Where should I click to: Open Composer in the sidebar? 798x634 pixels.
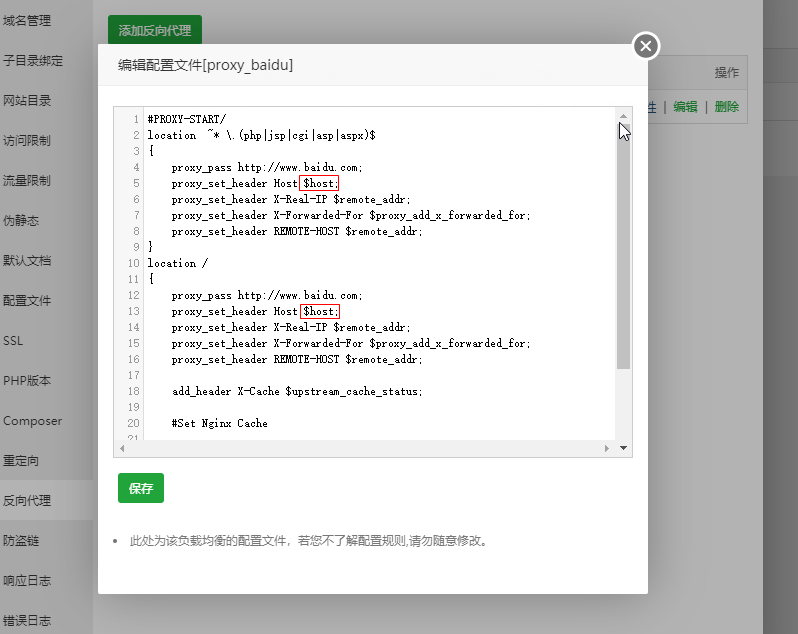click(33, 421)
